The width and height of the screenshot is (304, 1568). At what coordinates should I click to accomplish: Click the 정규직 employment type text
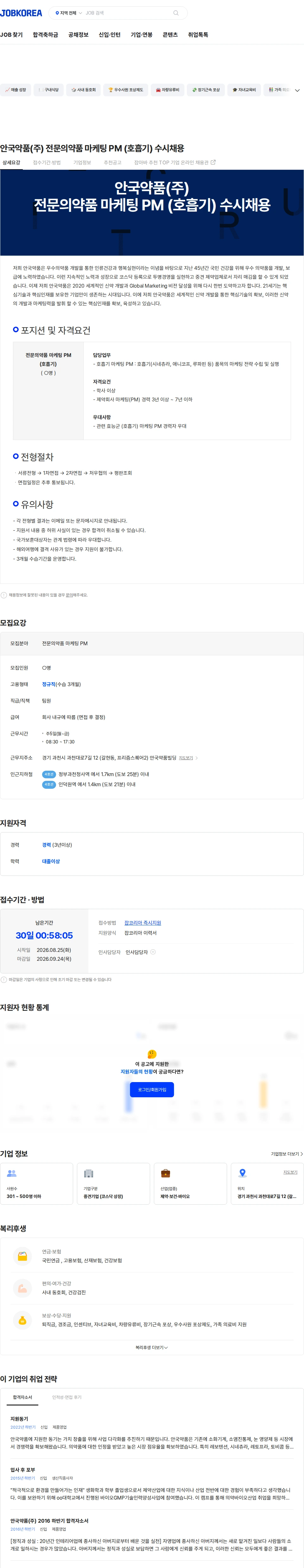(49, 684)
